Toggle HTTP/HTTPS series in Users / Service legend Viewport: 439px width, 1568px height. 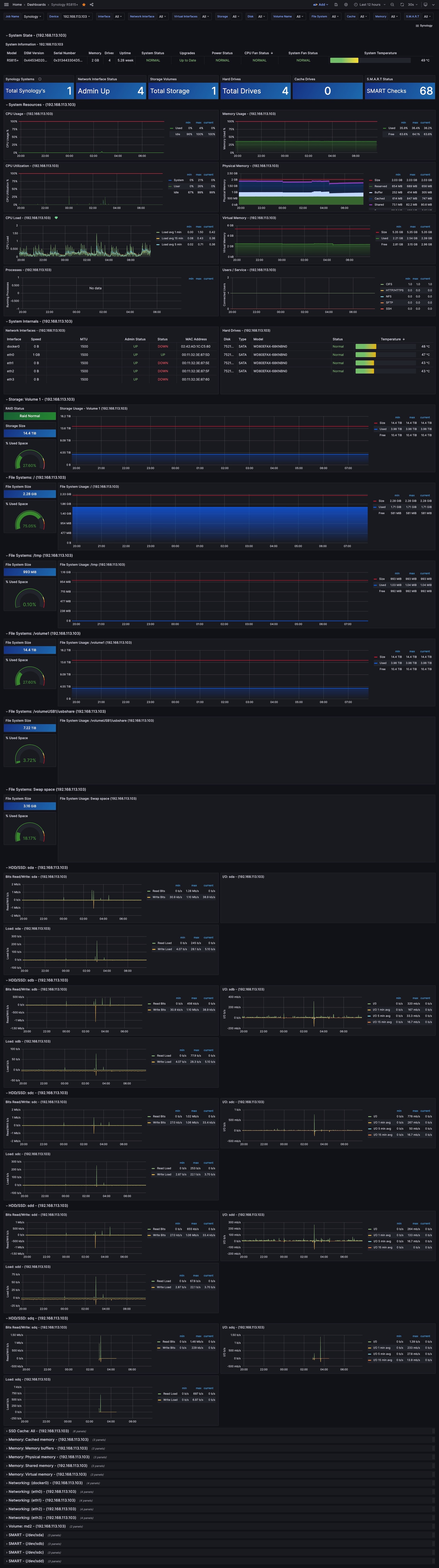point(395,290)
